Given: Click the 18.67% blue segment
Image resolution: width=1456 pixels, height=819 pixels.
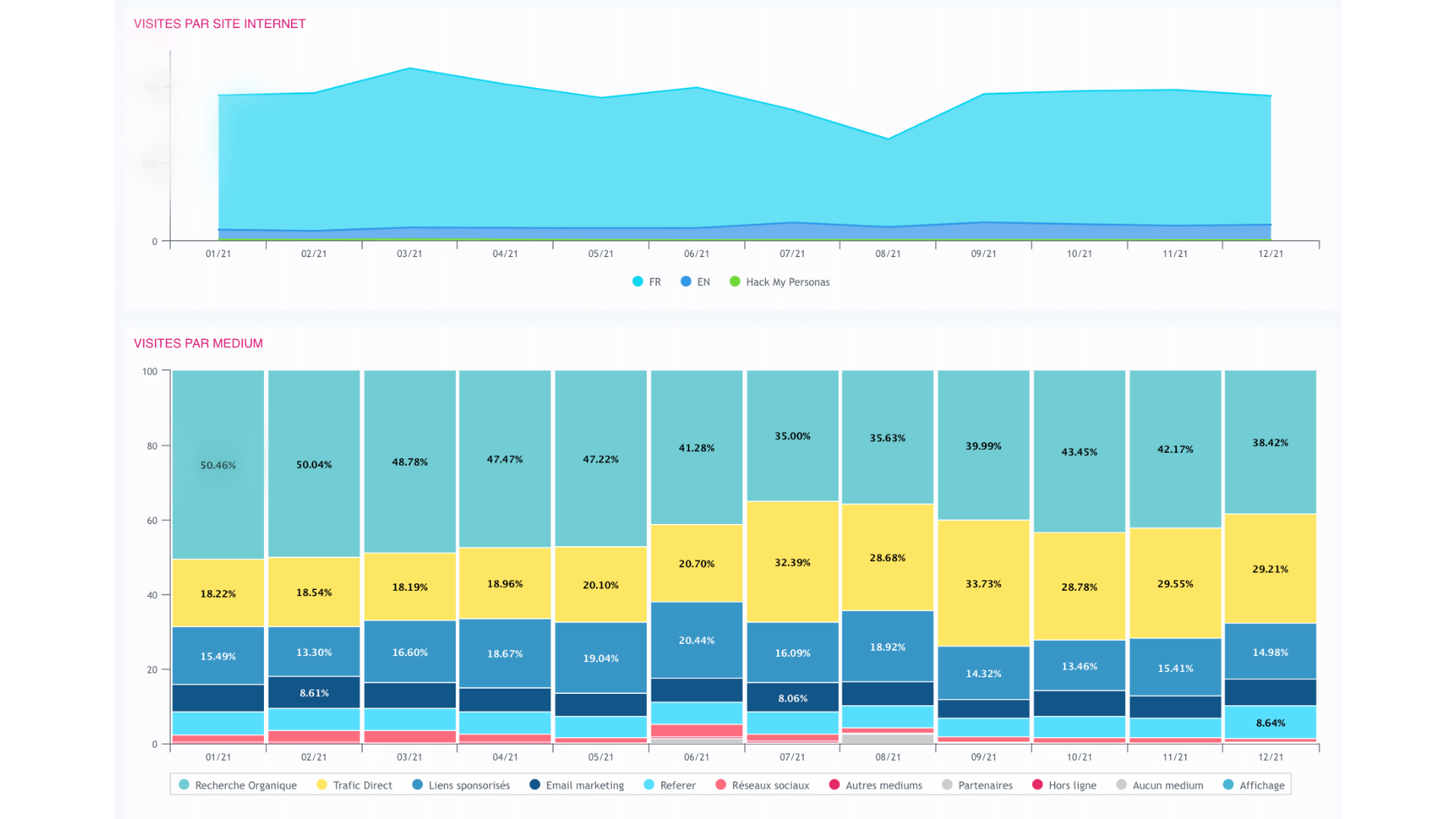Looking at the screenshot, I should 505,654.
